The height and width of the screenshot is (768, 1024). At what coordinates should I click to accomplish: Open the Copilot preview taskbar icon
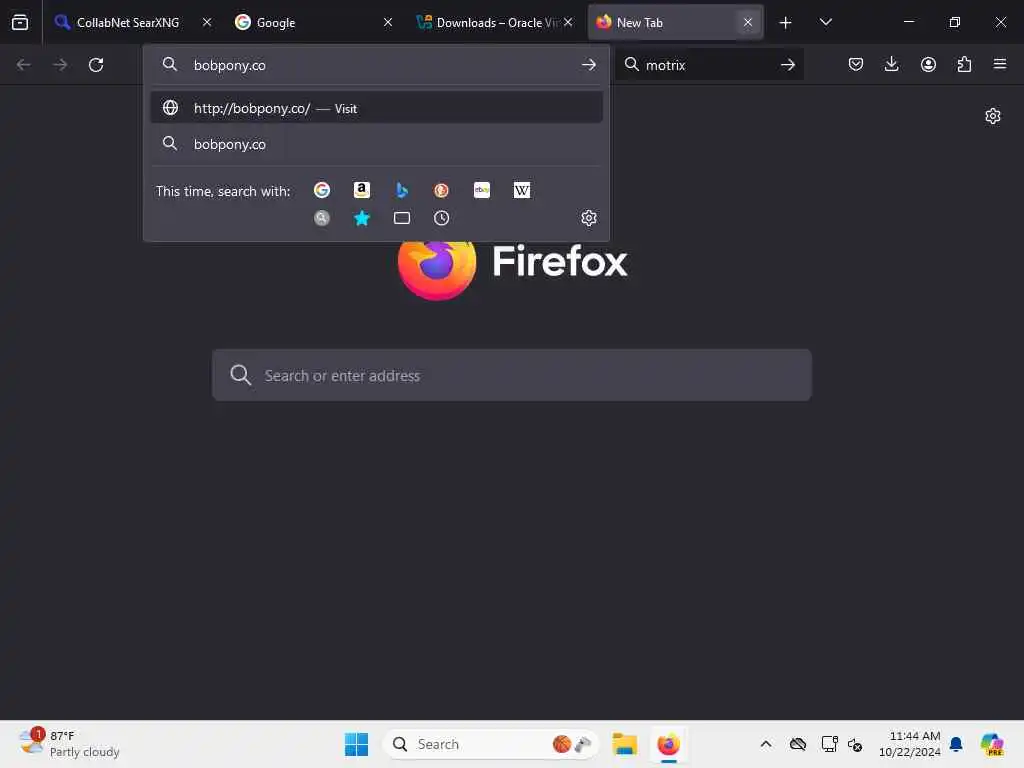tap(992, 744)
